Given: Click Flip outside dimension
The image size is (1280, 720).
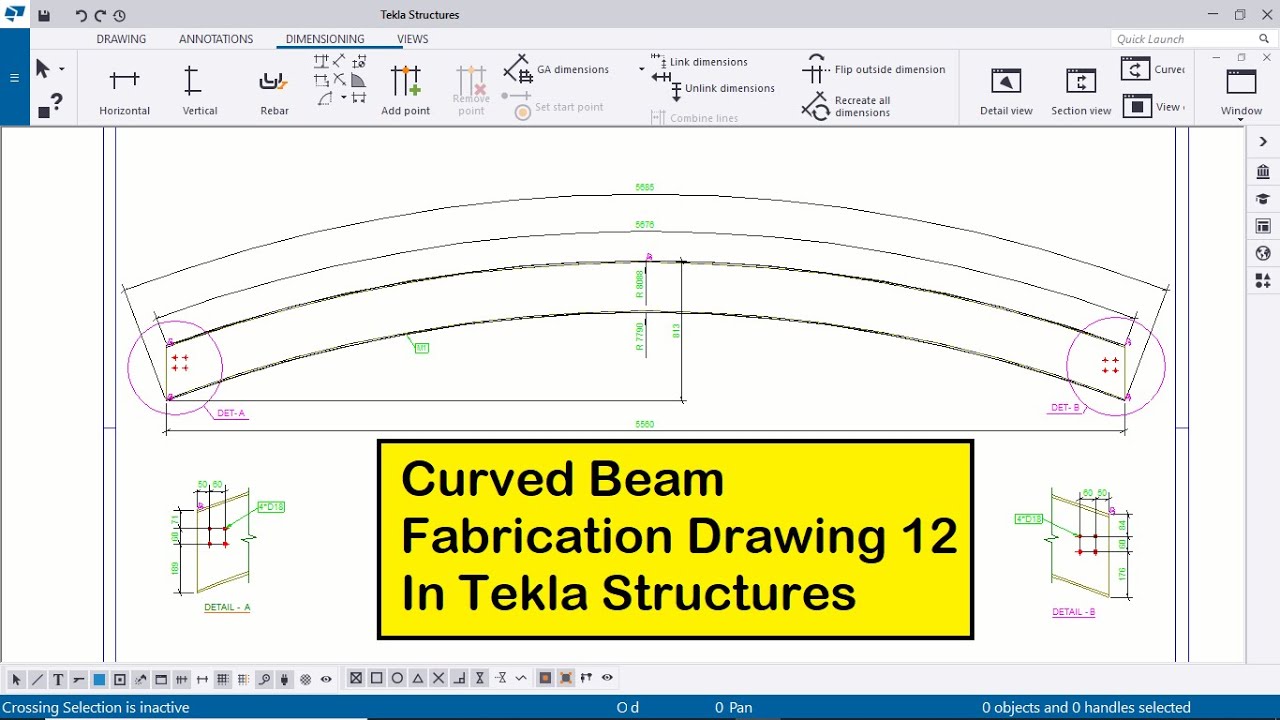Looking at the screenshot, I should [x=874, y=69].
